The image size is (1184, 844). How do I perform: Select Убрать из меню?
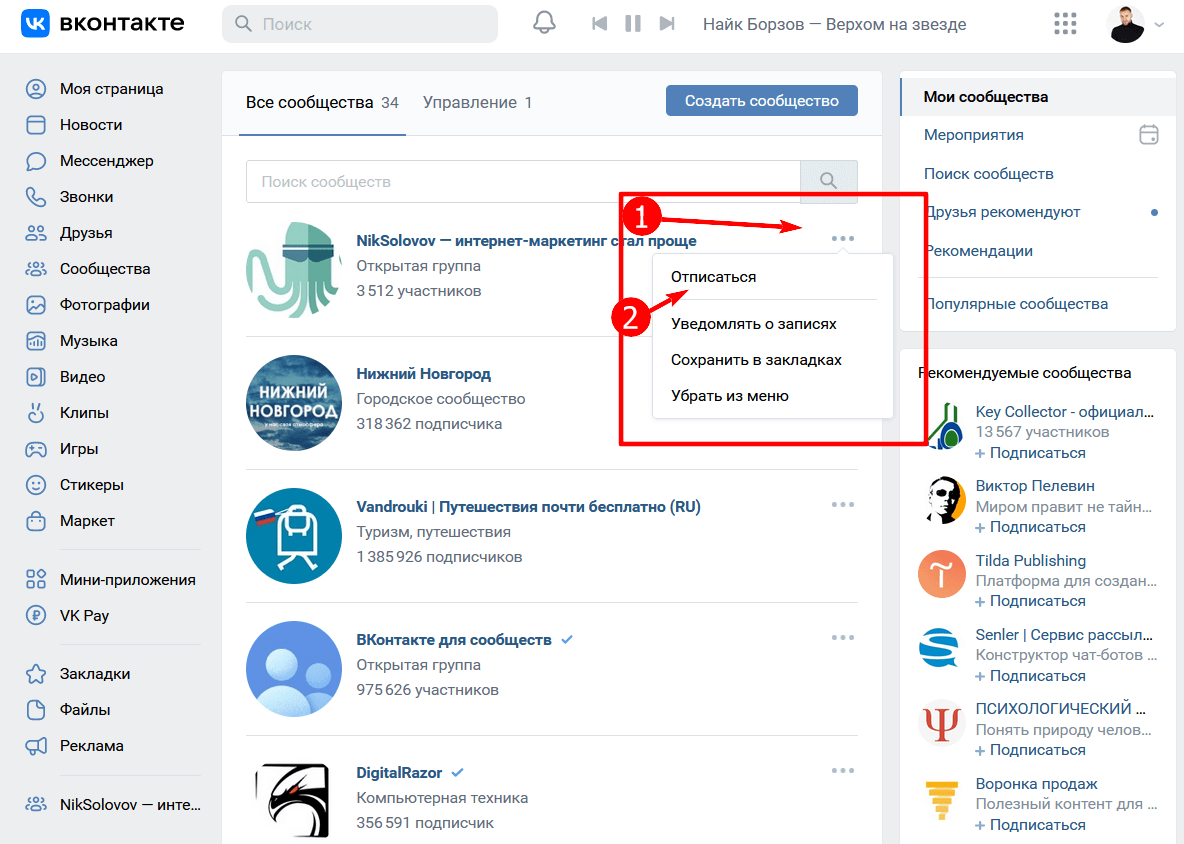pos(729,396)
